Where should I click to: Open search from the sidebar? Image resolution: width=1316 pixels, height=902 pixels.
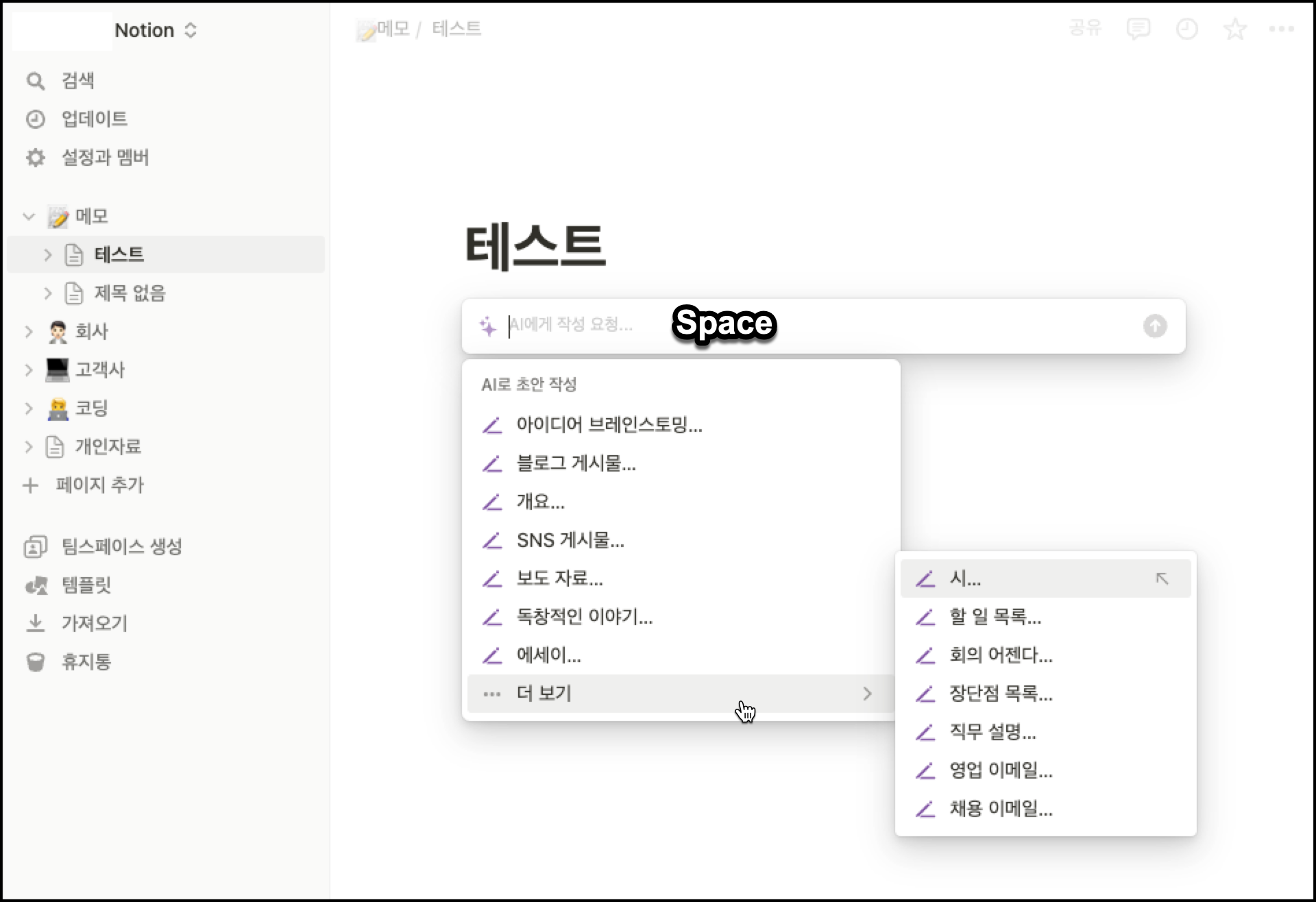(77, 80)
